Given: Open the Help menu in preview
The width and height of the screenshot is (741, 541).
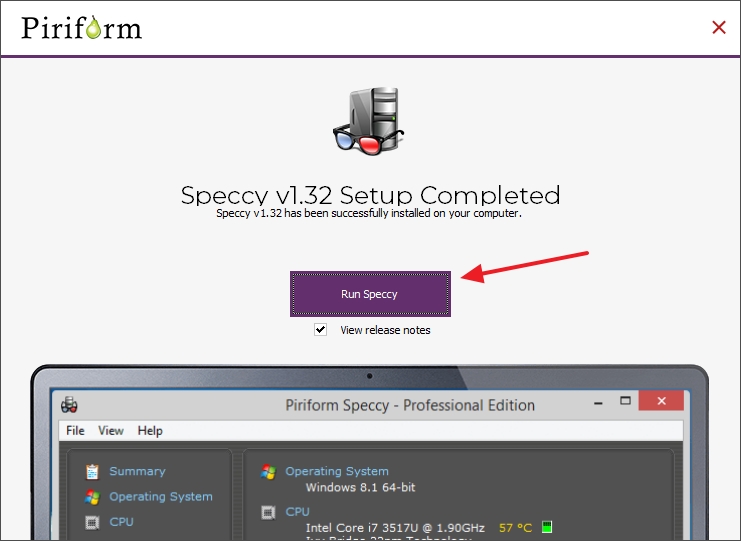Looking at the screenshot, I should pos(150,431).
